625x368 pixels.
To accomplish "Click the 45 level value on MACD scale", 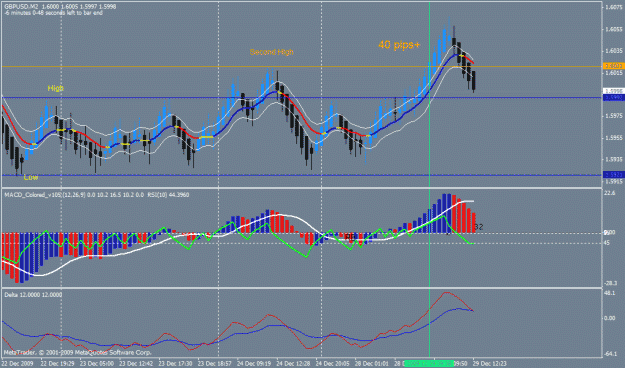I will [607, 242].
